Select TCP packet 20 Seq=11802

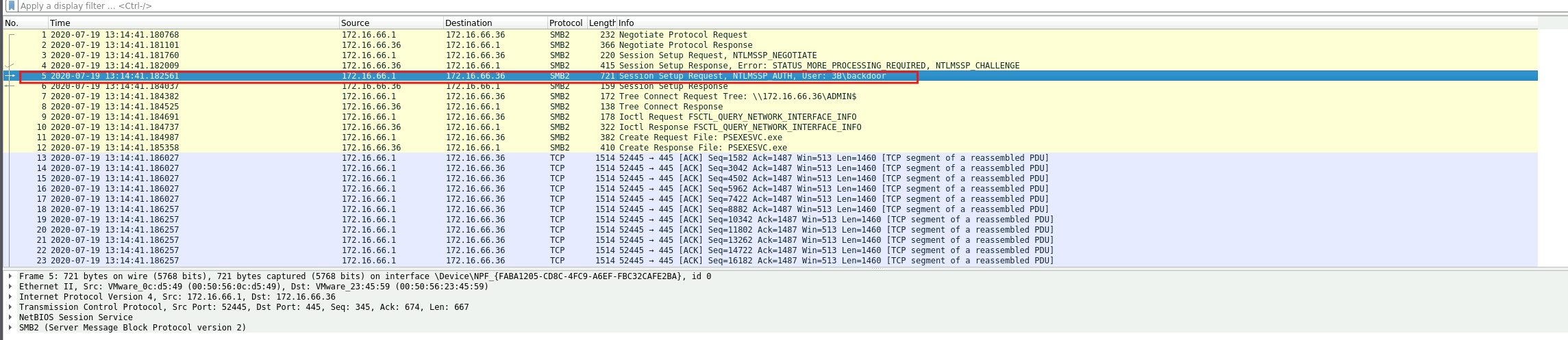tap(771, 230)
